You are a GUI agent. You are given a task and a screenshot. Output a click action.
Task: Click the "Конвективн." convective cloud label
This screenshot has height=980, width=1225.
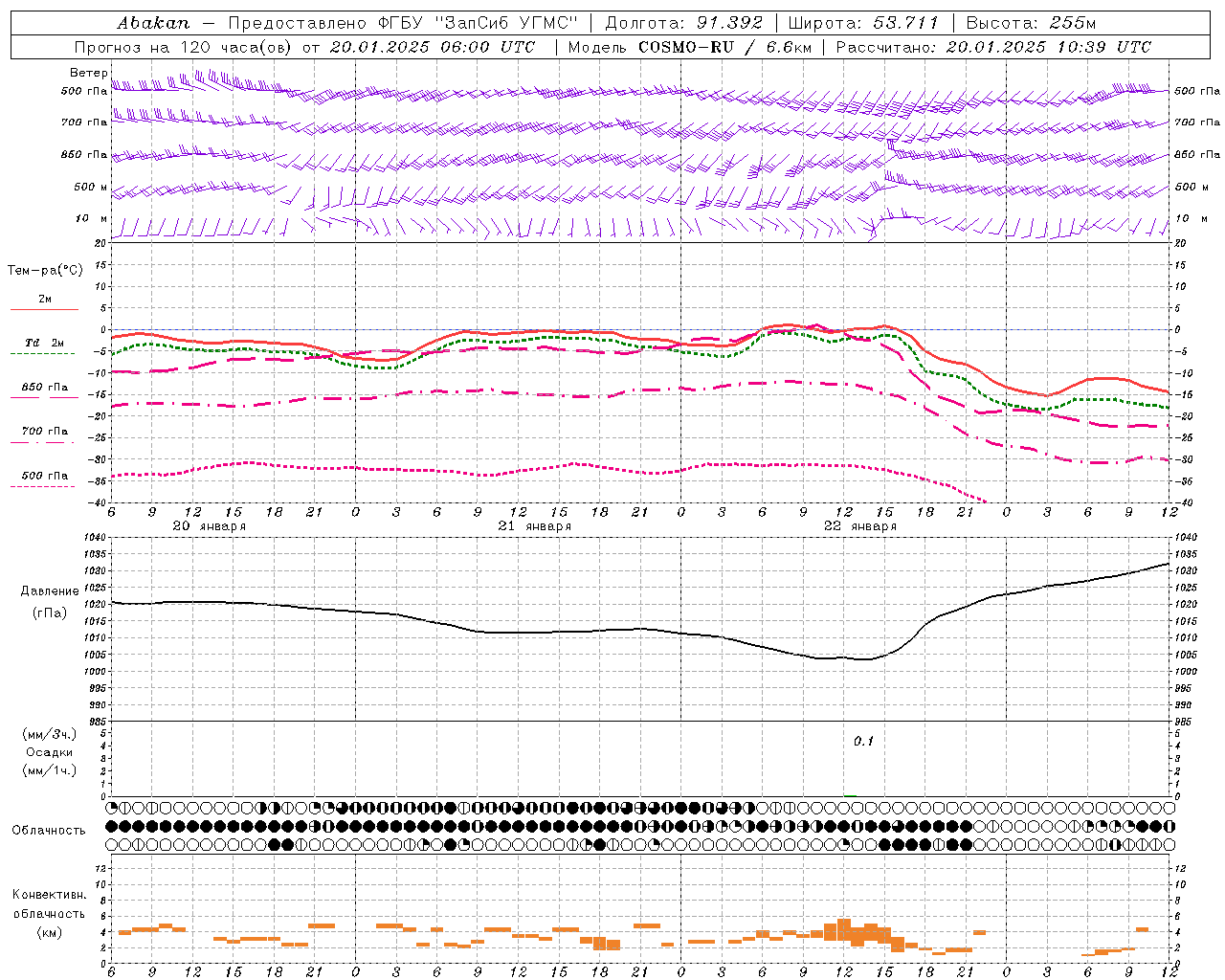pyautogui.click(x=49, y=895)
